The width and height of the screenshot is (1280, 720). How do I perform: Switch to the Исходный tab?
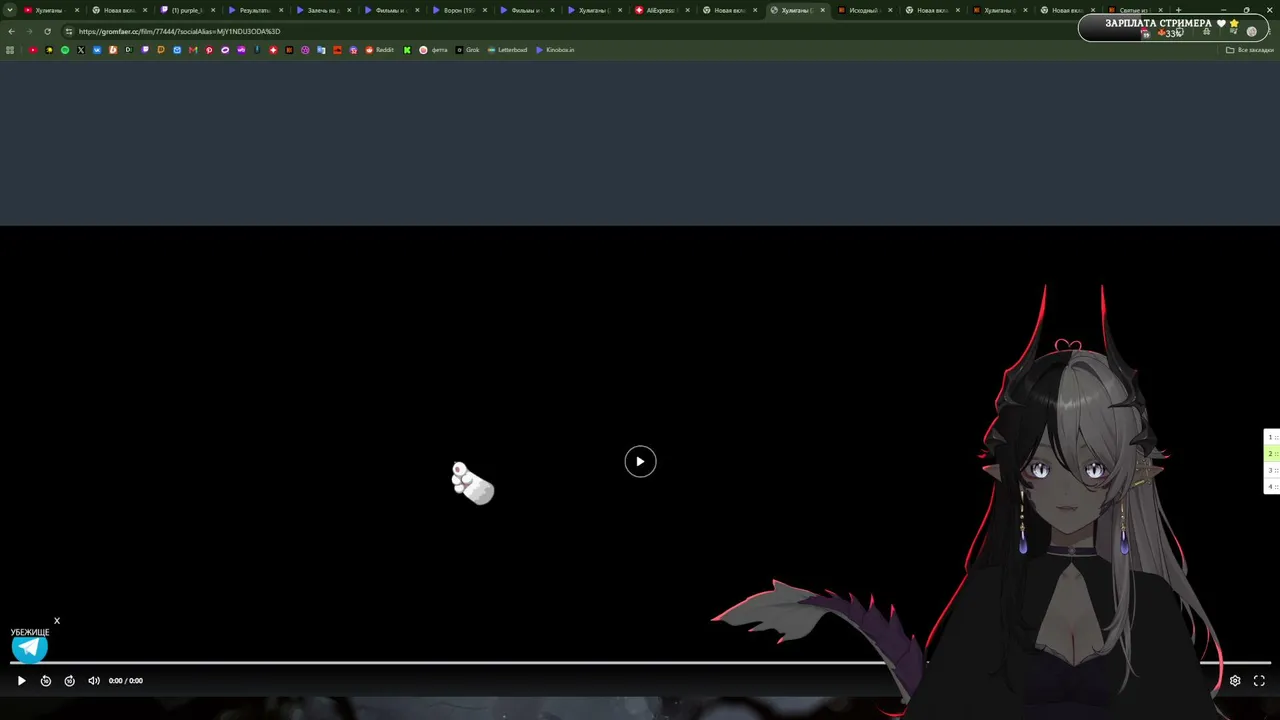tap(864, 10)
